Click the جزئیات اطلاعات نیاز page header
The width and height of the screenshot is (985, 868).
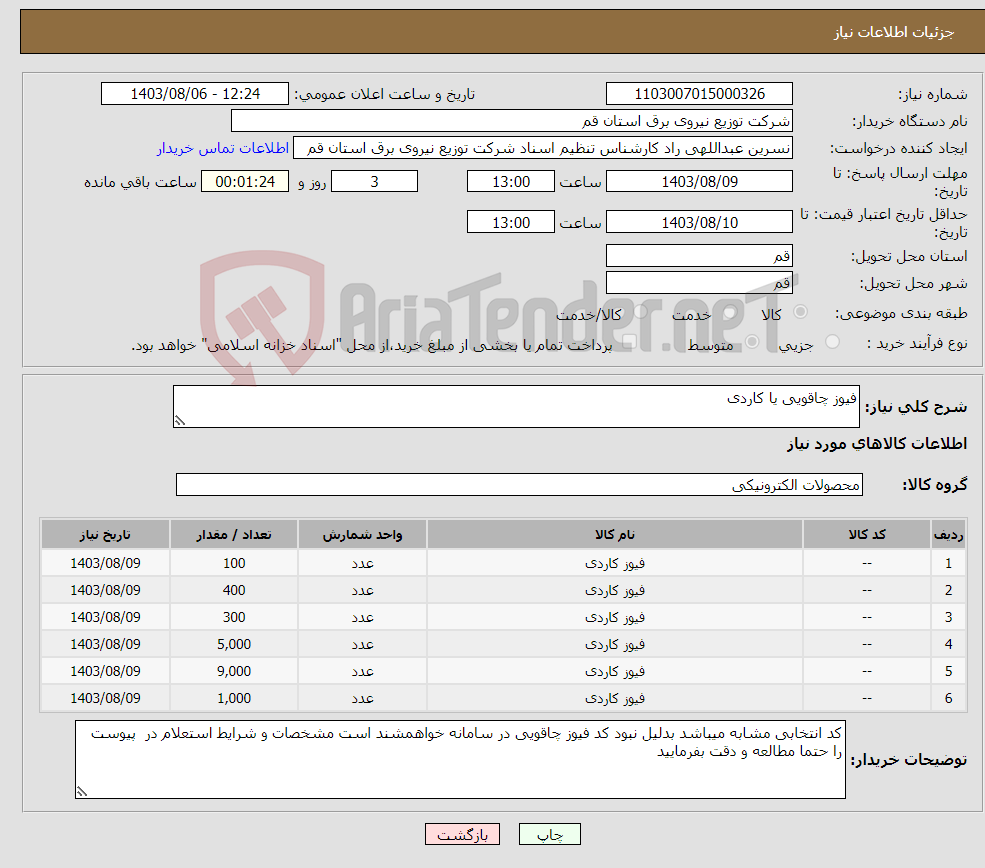pyautogui.click(x=893, y=32)
